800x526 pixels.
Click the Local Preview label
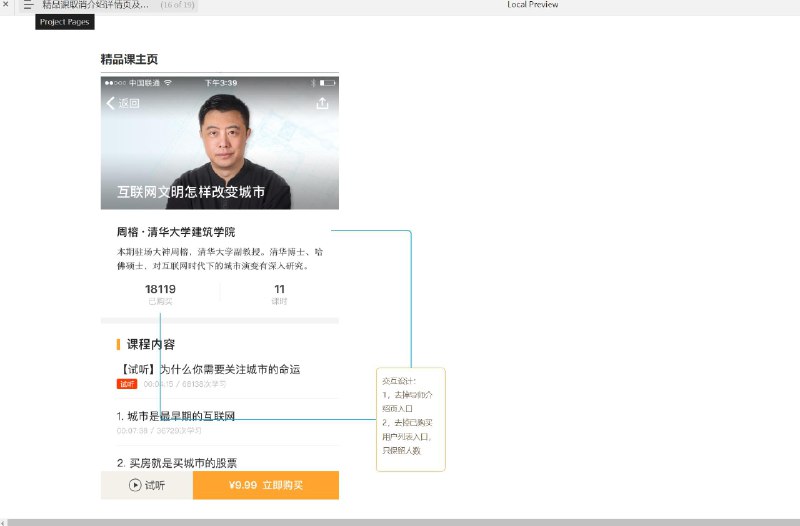[532, 5]
